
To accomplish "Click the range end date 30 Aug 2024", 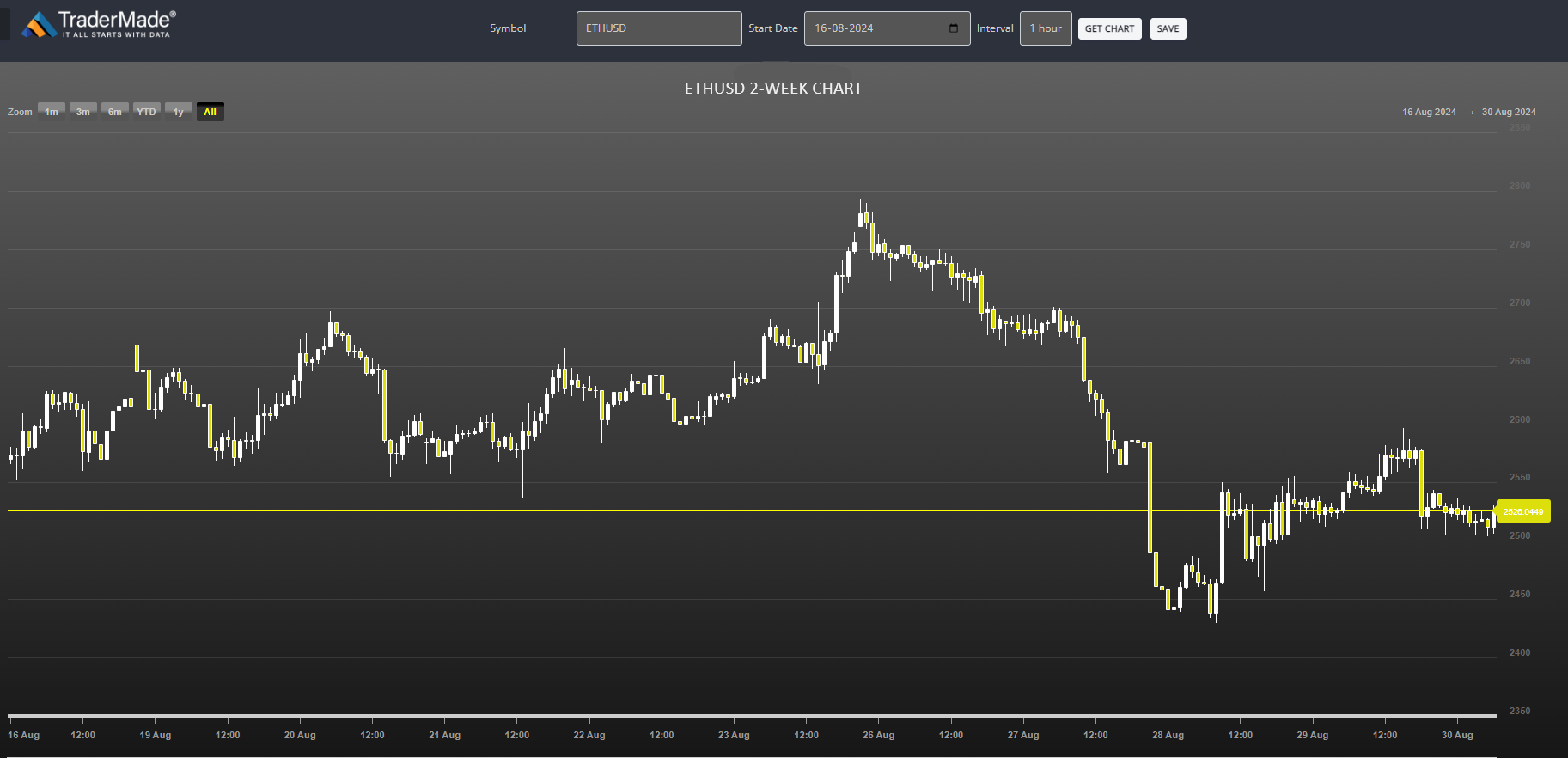I will pyautogui.click(x=1509, y=112).
